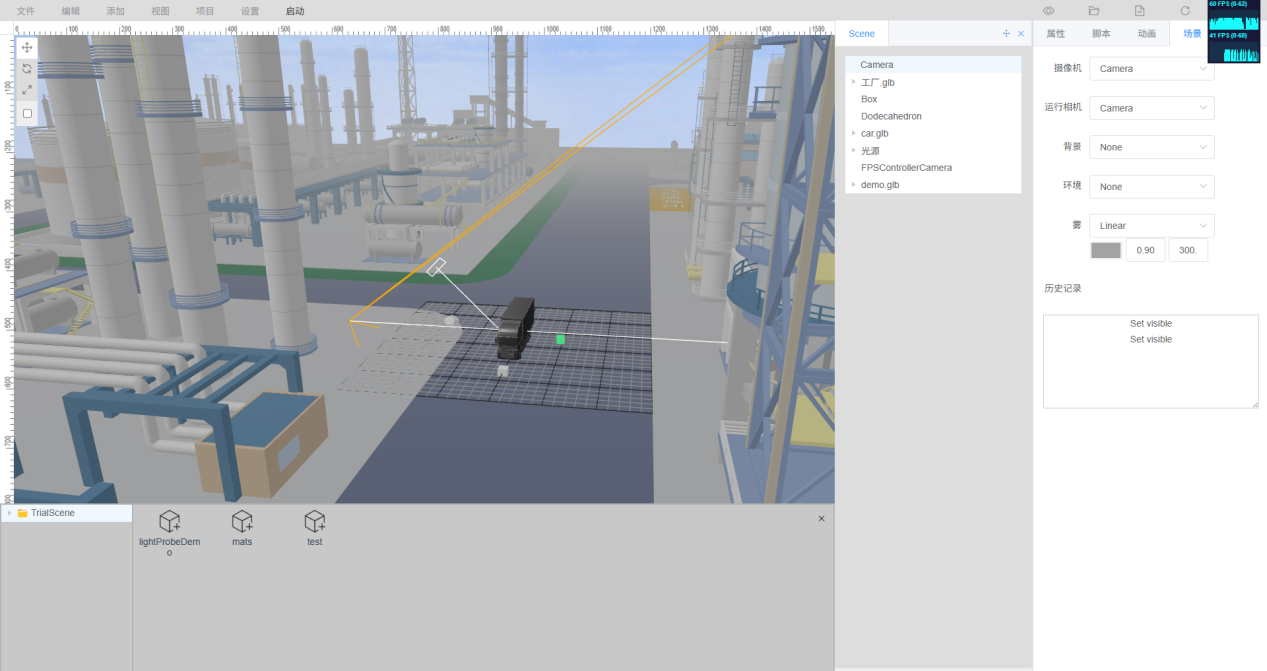Image resolution: width=1267 pixels, height=671 pixels.
Task: Click the open folder icon in top bar
Action: pos(1094,11)
